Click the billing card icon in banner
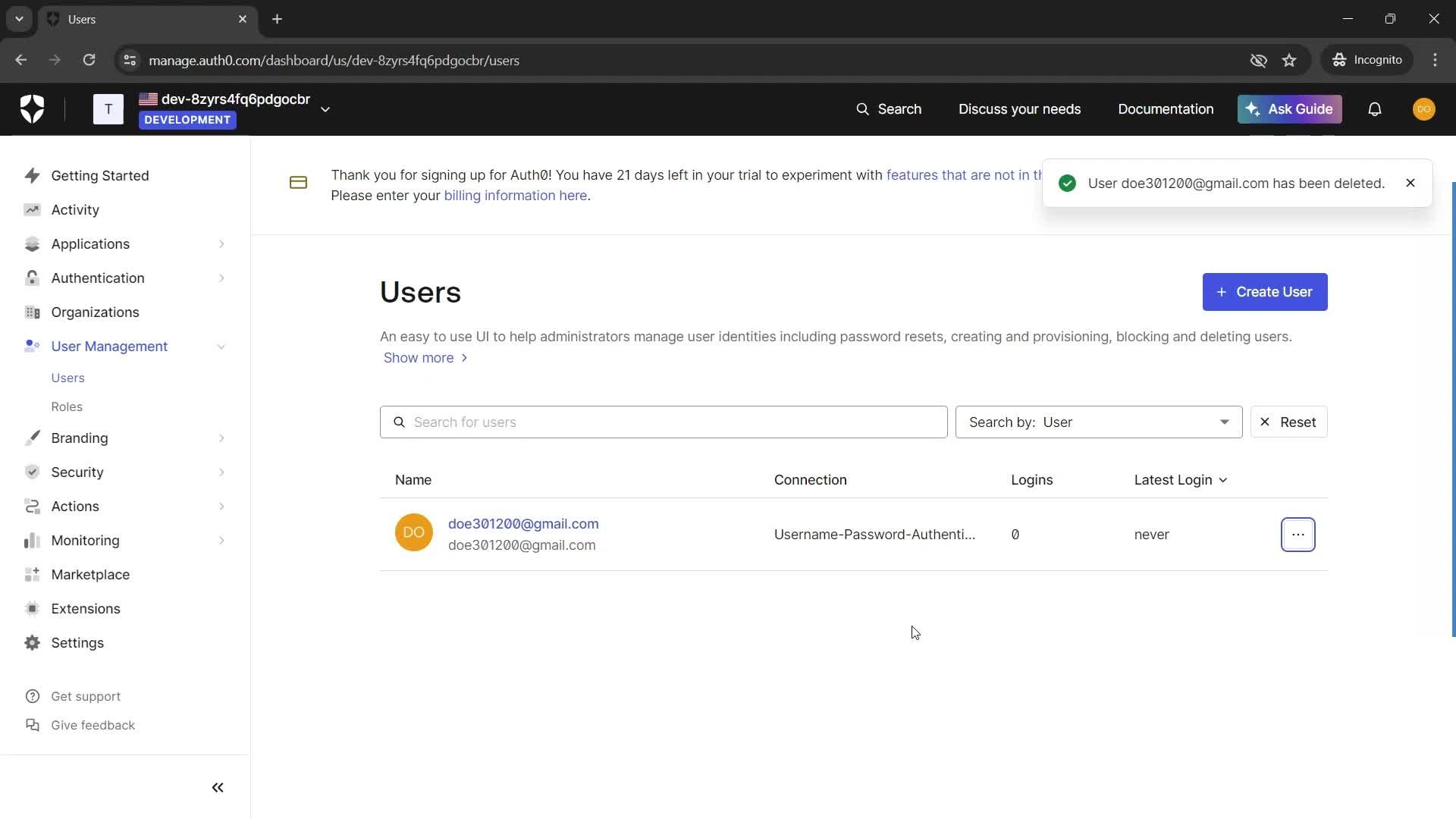Image resolution: width=1456 pixels, height=819 pixels. coord(298,183)
